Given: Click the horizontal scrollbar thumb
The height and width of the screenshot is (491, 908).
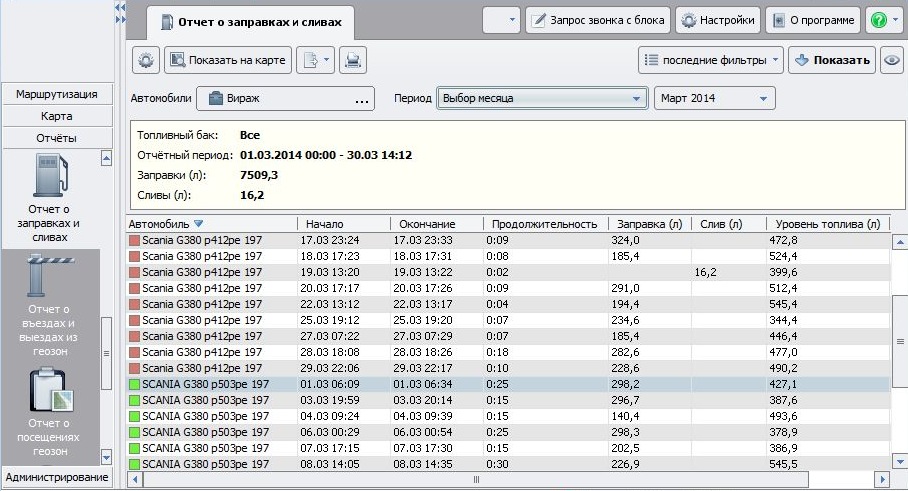Looking at the screenshot, I should (x=476, y=479).
